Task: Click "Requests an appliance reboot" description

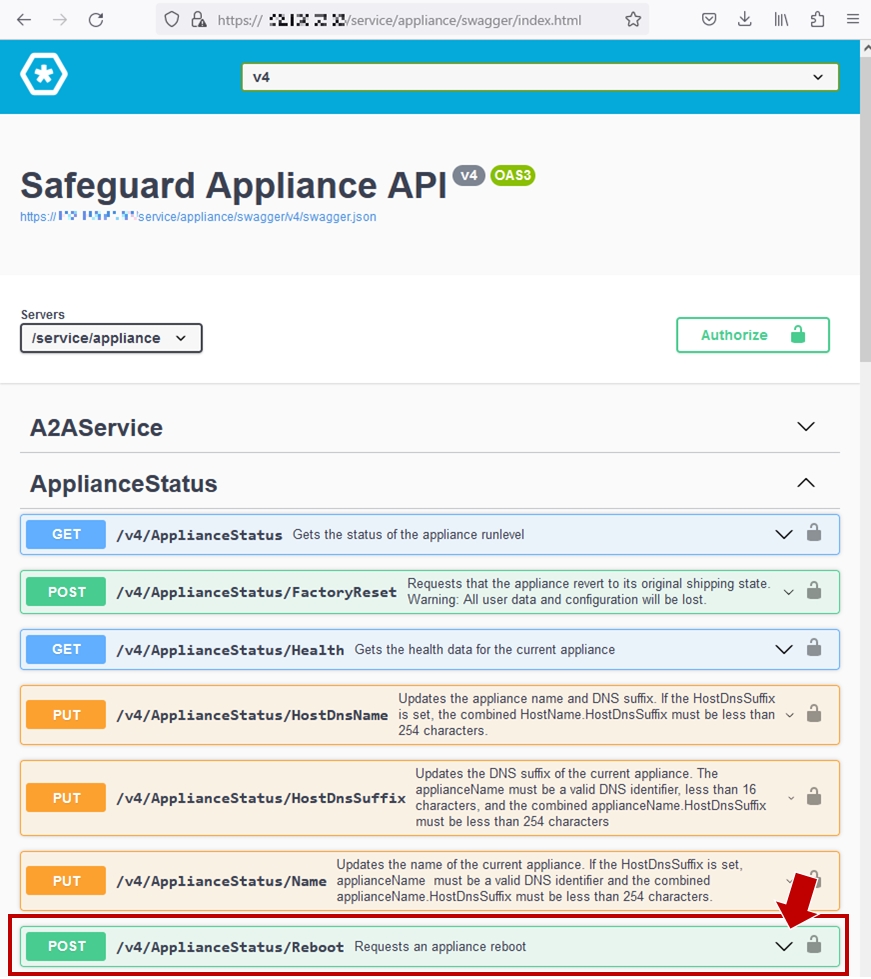Action: tap(440, 947)
